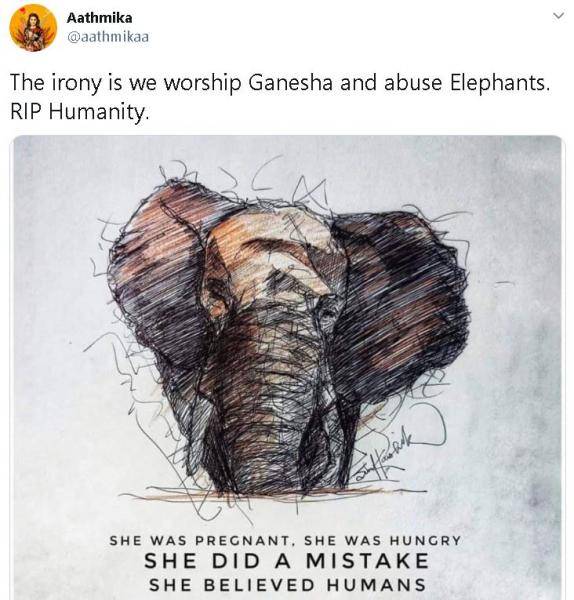Click the "SHE BELIEVED HUMANS" caption line

[287, 585]
